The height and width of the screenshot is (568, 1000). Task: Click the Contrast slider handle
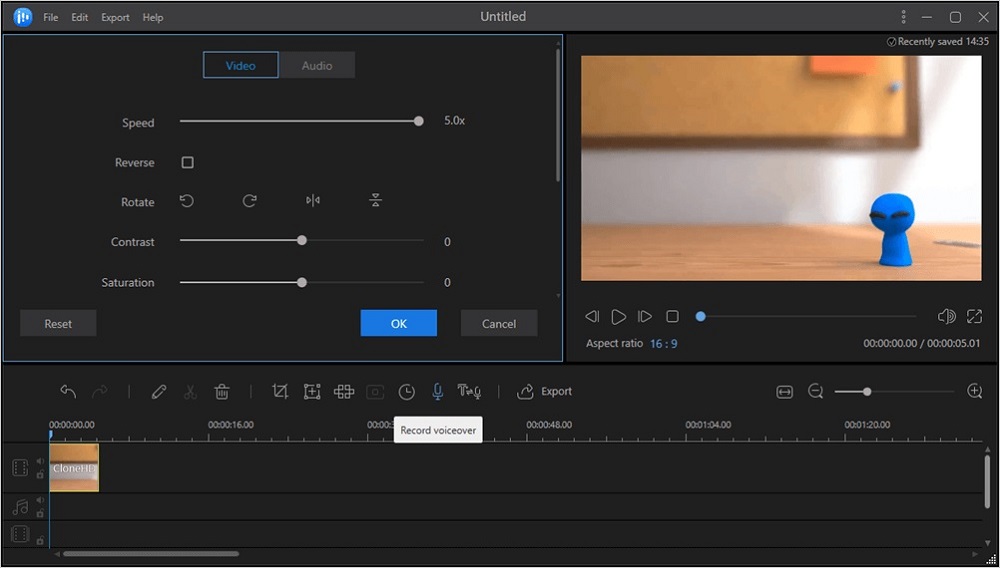tap(302, 241)
